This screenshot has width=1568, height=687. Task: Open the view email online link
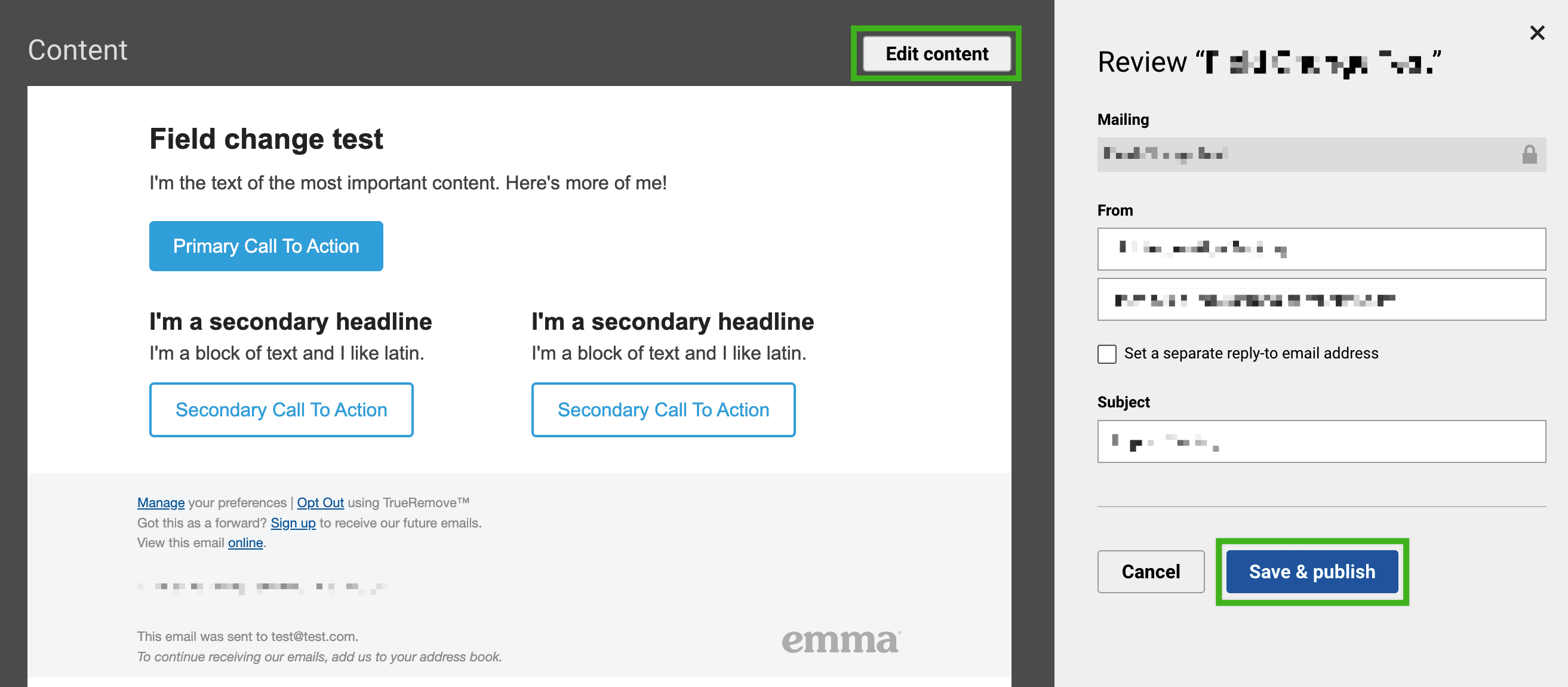pyautogui.click(x=245, y=542)
